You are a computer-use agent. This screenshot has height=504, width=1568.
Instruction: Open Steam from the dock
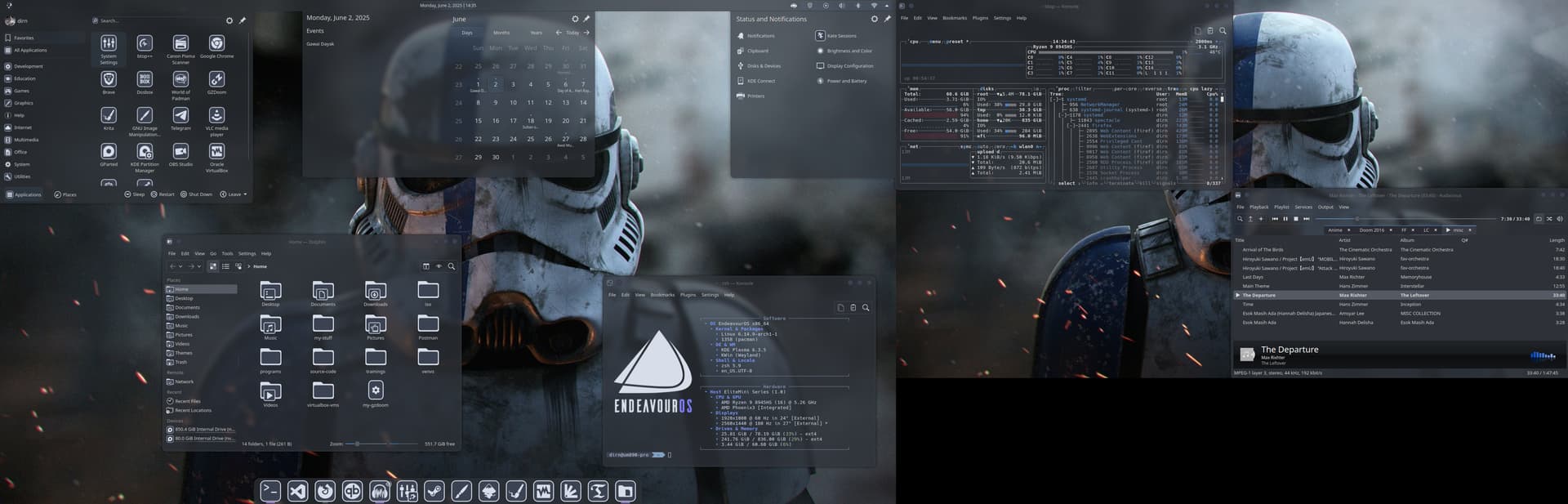[434, 490]
